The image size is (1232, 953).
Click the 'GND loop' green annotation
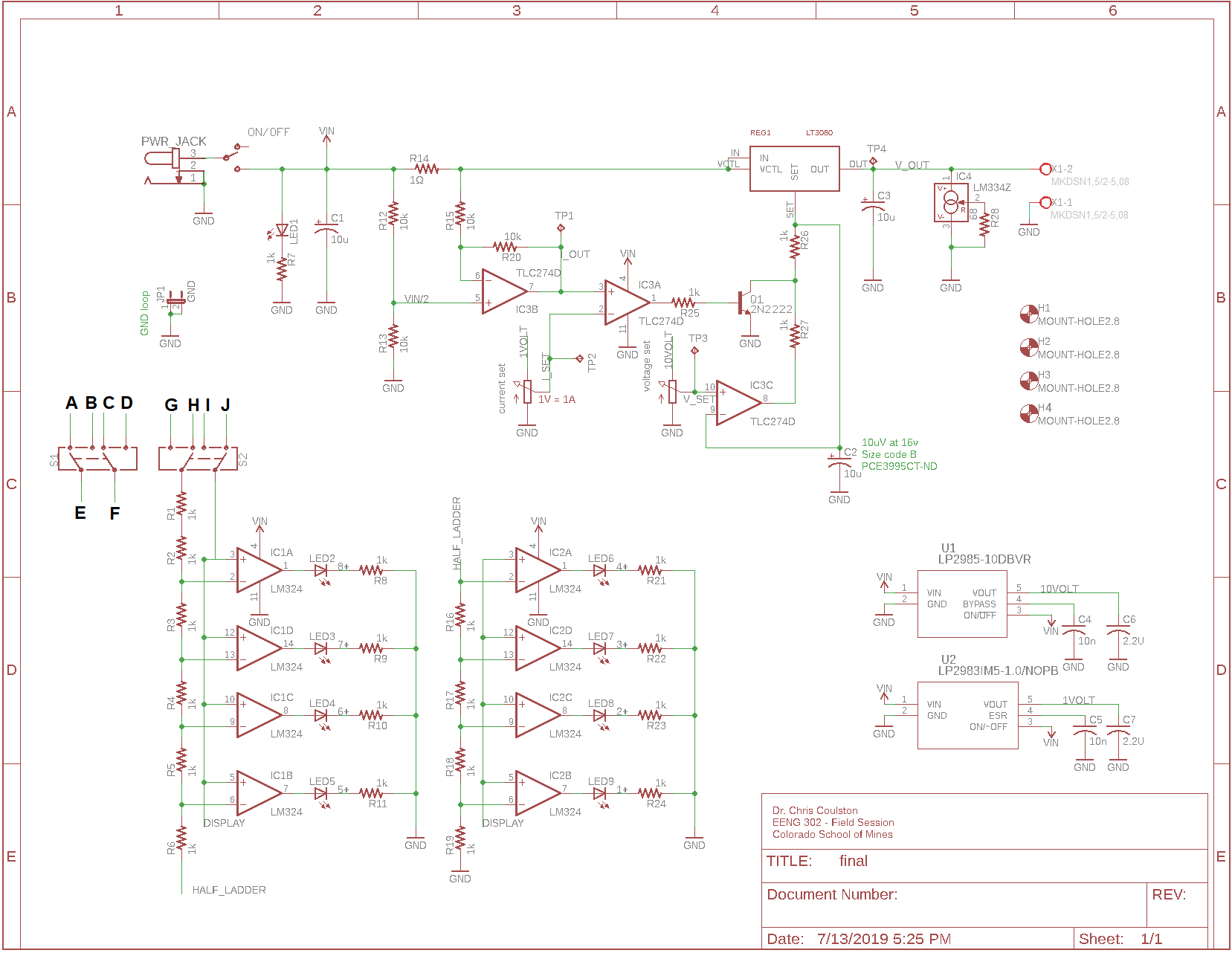click(145, 313)
